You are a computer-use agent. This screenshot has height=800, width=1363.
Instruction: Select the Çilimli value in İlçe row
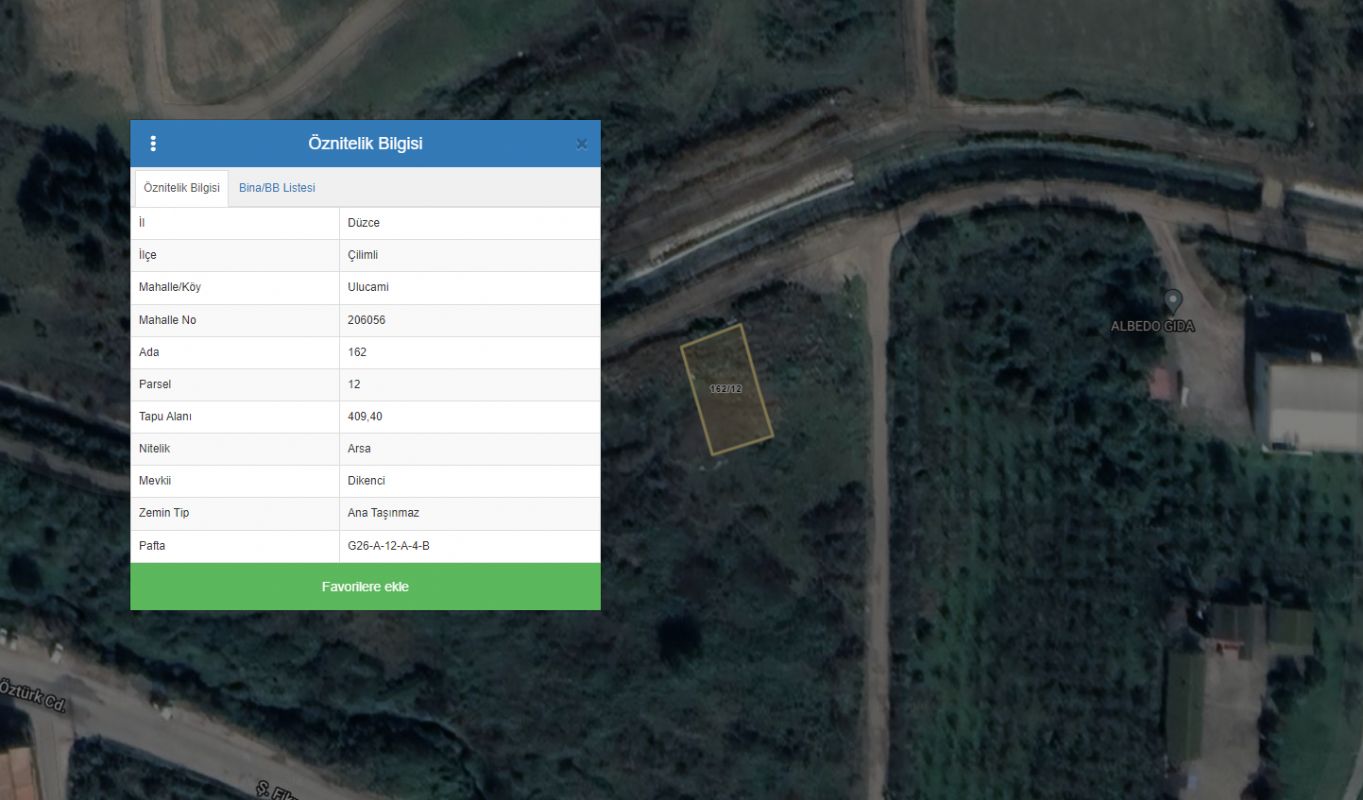(363, 255)
